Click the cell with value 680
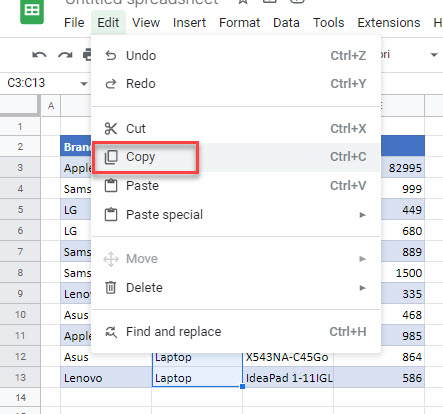This screenshot has width=443, height=414. point(403,230)
